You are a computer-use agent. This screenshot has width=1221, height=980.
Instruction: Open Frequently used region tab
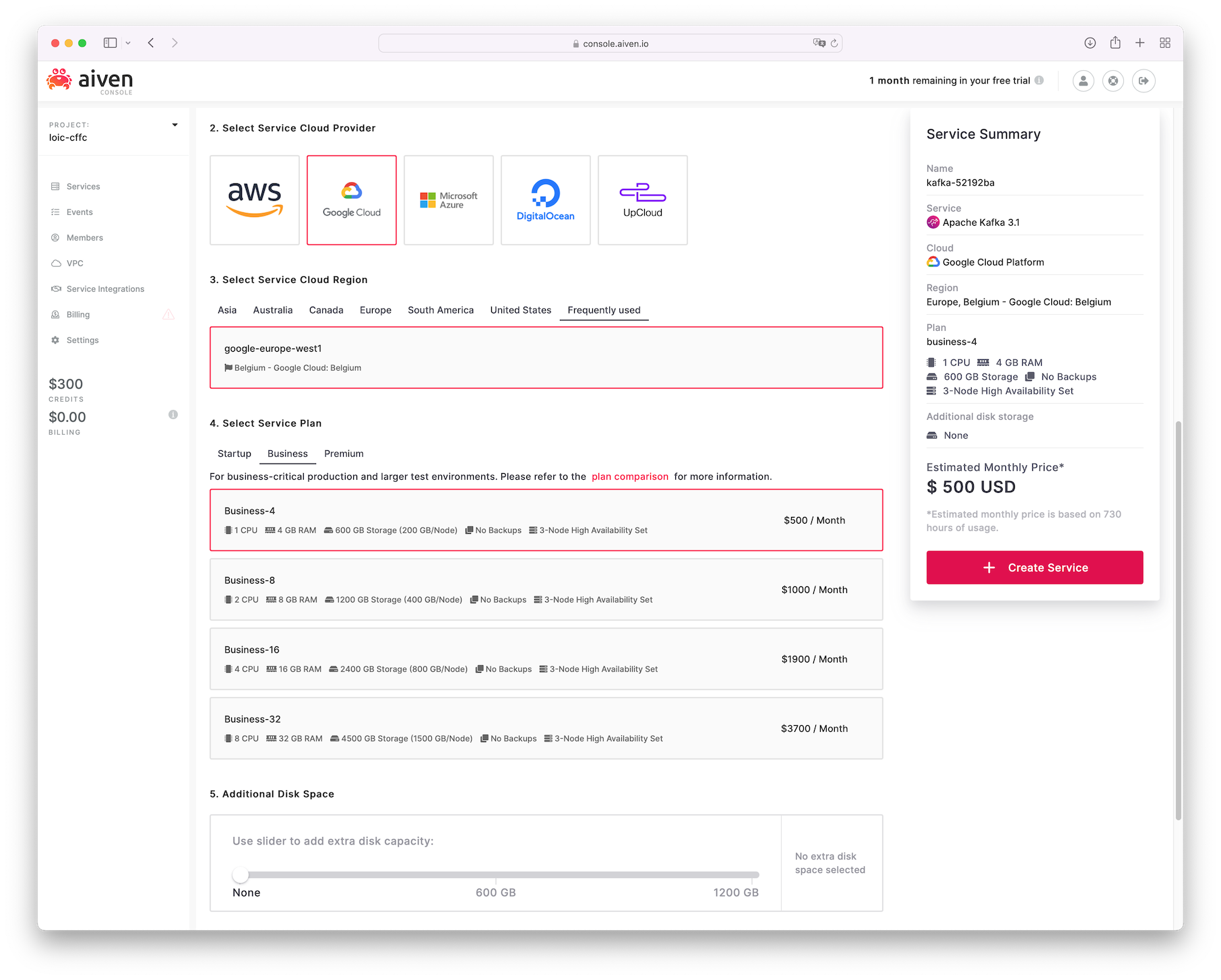pyautogui.click(x=604, y=310)
